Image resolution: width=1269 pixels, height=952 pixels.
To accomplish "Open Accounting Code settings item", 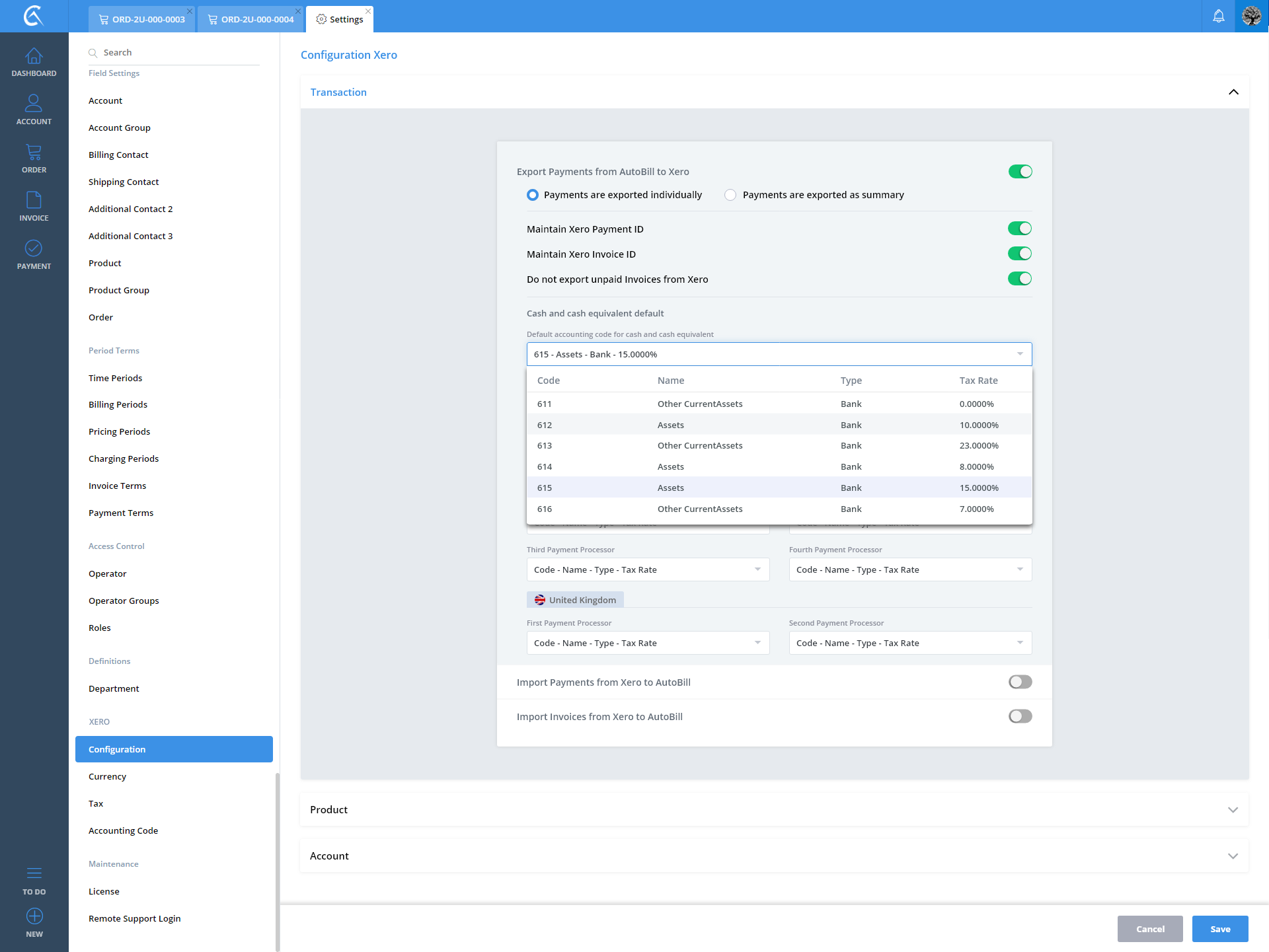I will pos(124,830).
